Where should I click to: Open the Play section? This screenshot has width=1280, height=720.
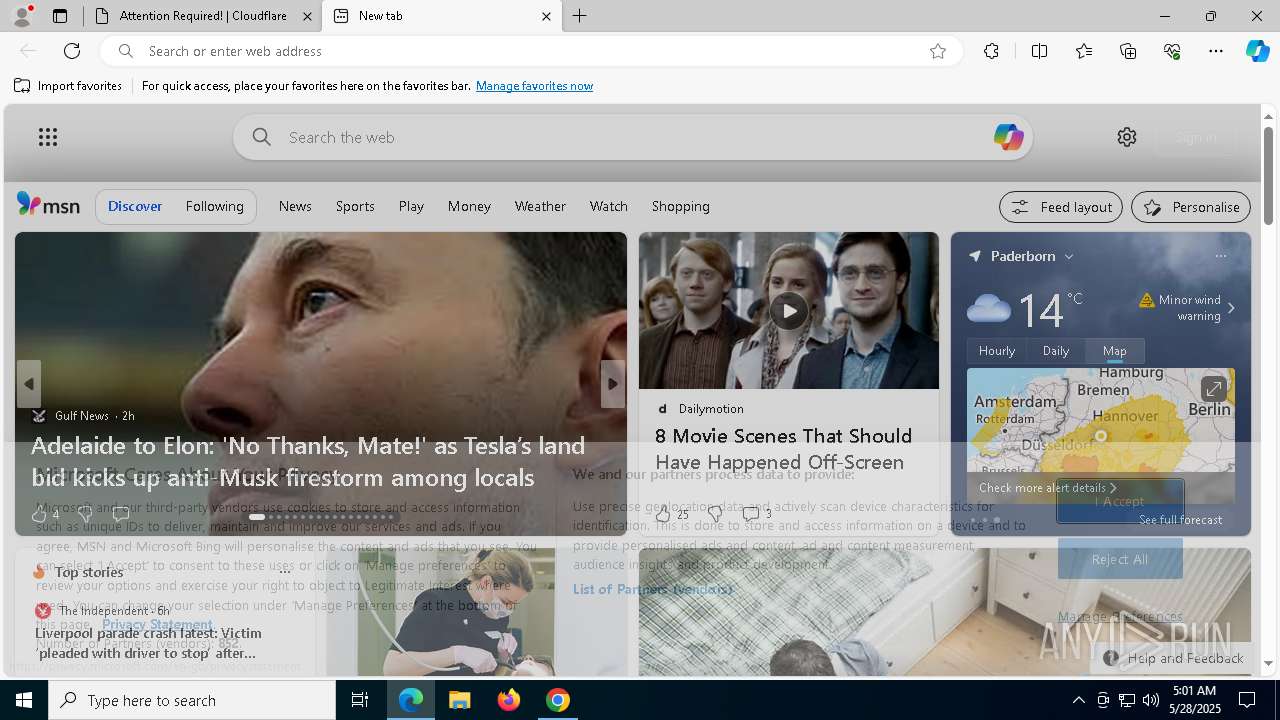click(x=411, y=206)
